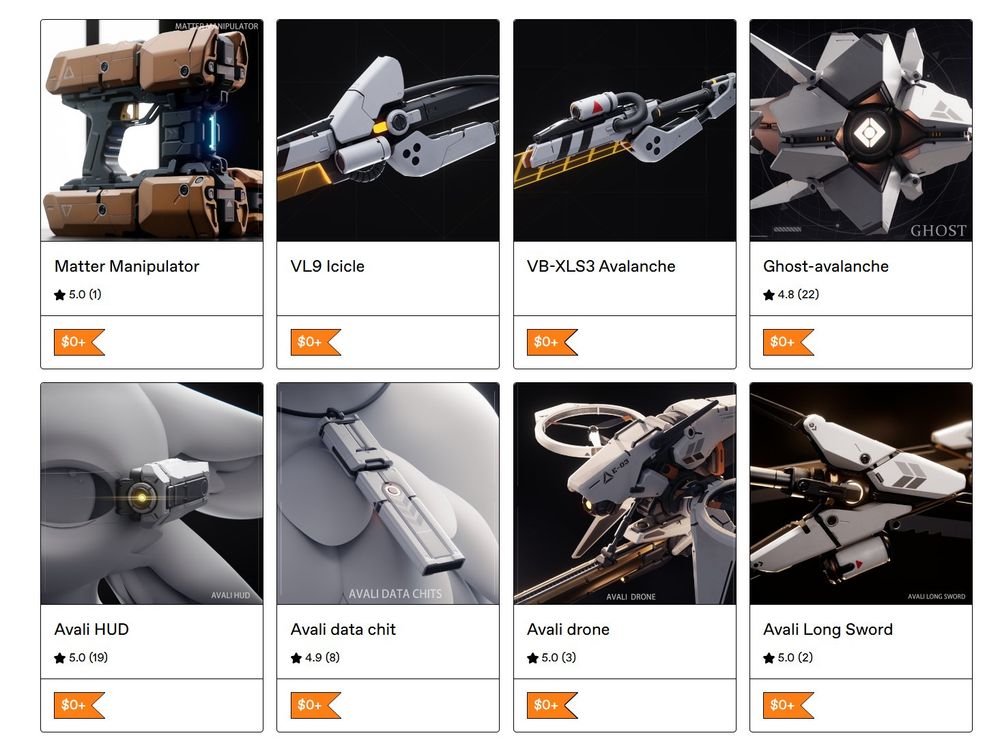
Task: Click the $0+ price tag for Avali drone
Action: pos(552,705)
